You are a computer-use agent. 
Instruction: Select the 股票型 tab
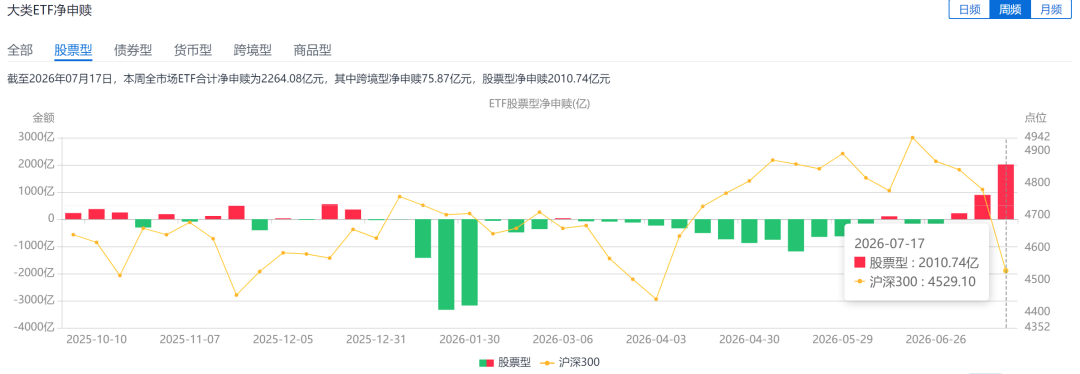pos(73,50)
